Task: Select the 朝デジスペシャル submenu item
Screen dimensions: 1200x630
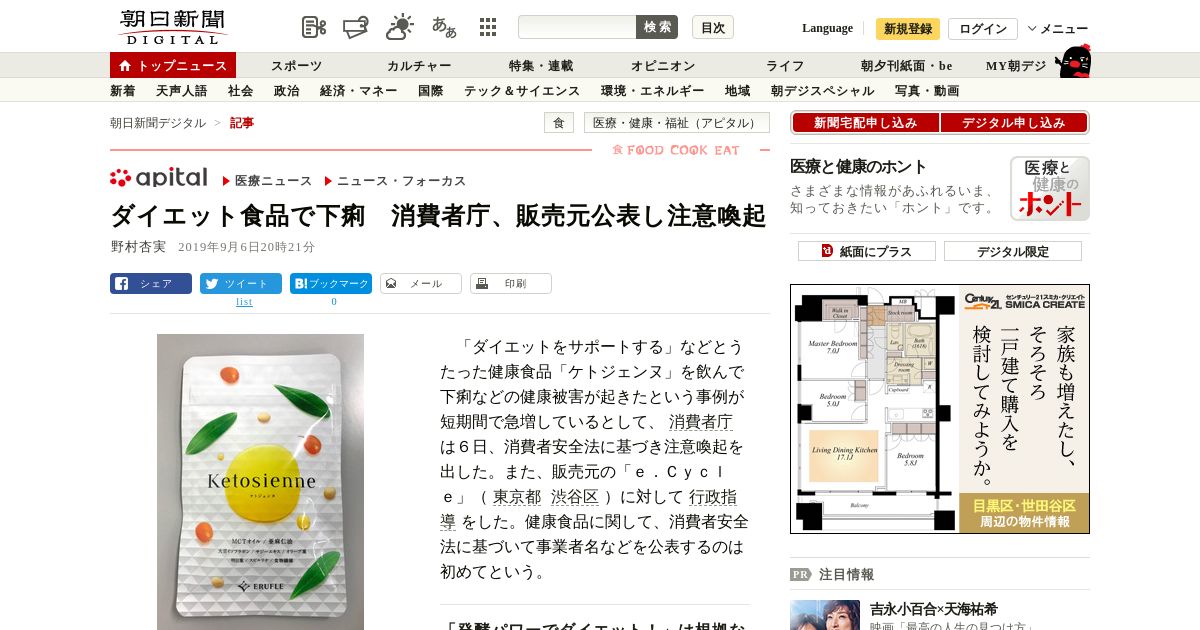Action: (823, 91)
